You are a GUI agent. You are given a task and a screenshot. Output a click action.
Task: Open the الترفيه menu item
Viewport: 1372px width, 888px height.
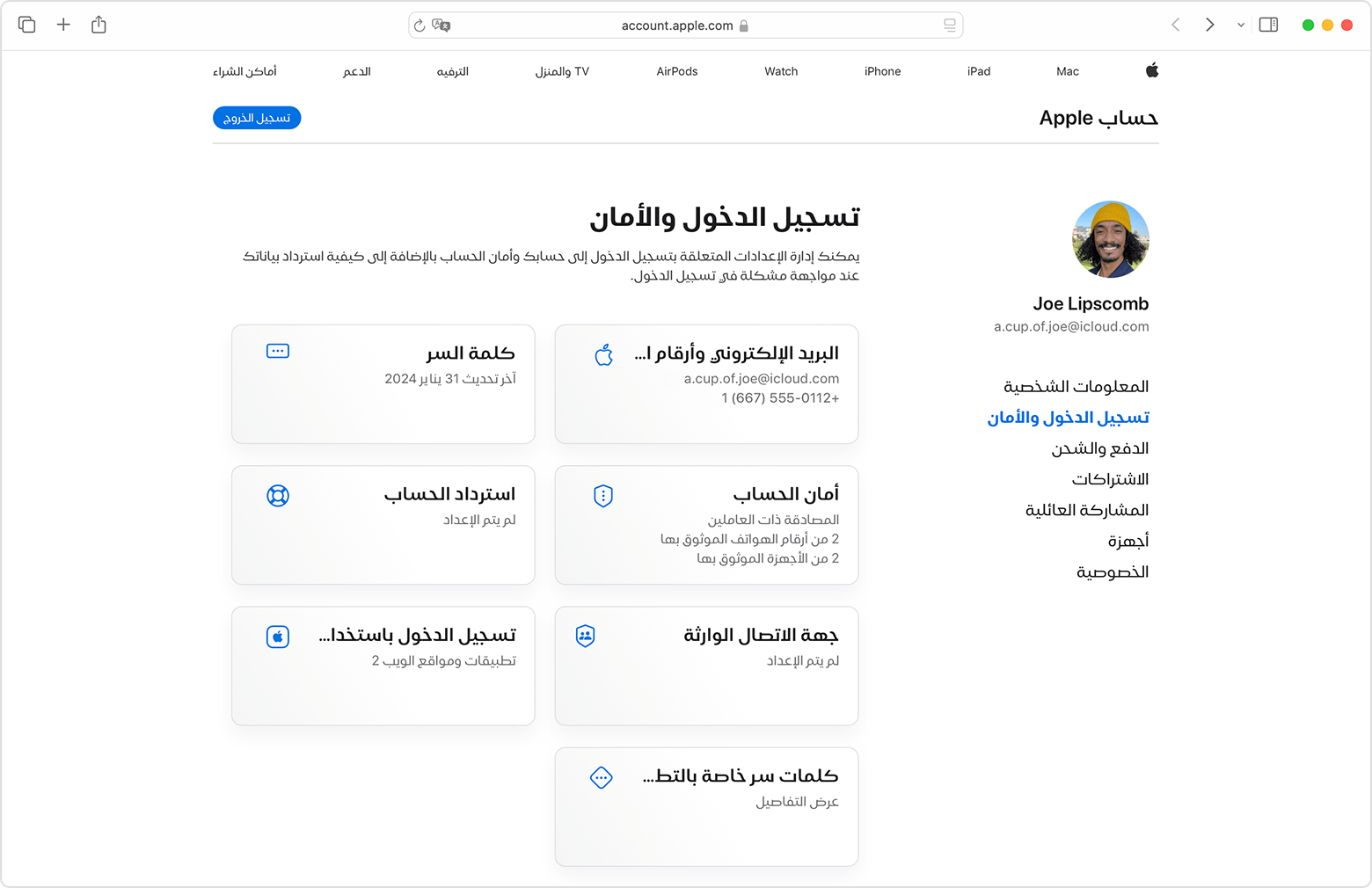pos(453,71)
